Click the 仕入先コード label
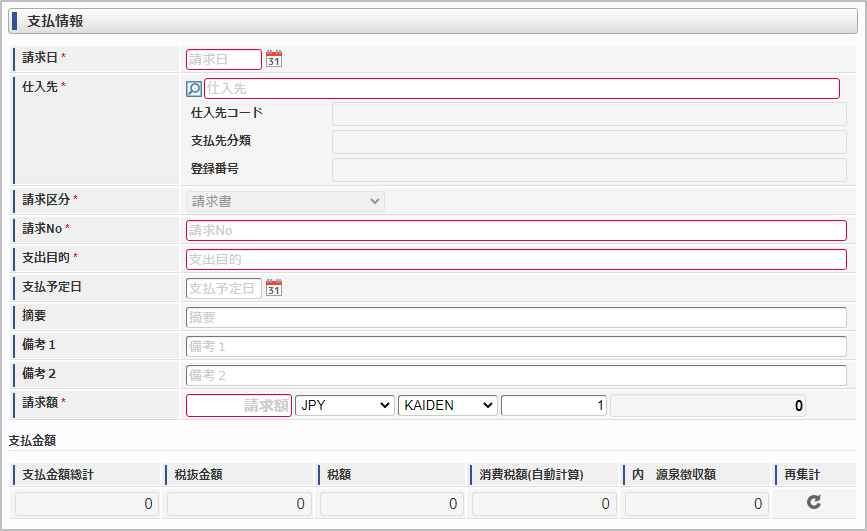Screen dimensions: 867x531 (227, 113)
